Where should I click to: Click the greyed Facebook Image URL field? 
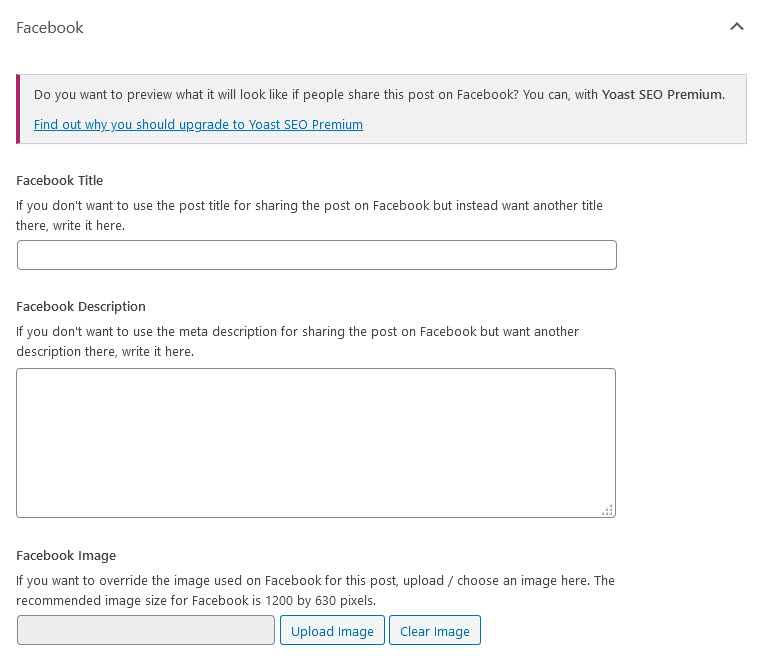(146, 631)
